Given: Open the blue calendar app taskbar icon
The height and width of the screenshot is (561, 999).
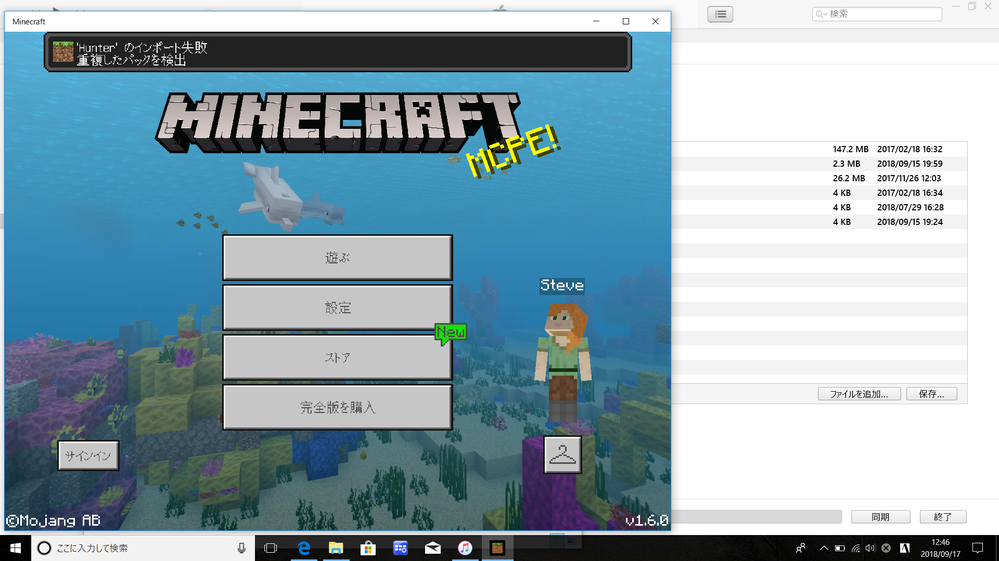Looking at the screenshot, I should [x=400, y=548].
